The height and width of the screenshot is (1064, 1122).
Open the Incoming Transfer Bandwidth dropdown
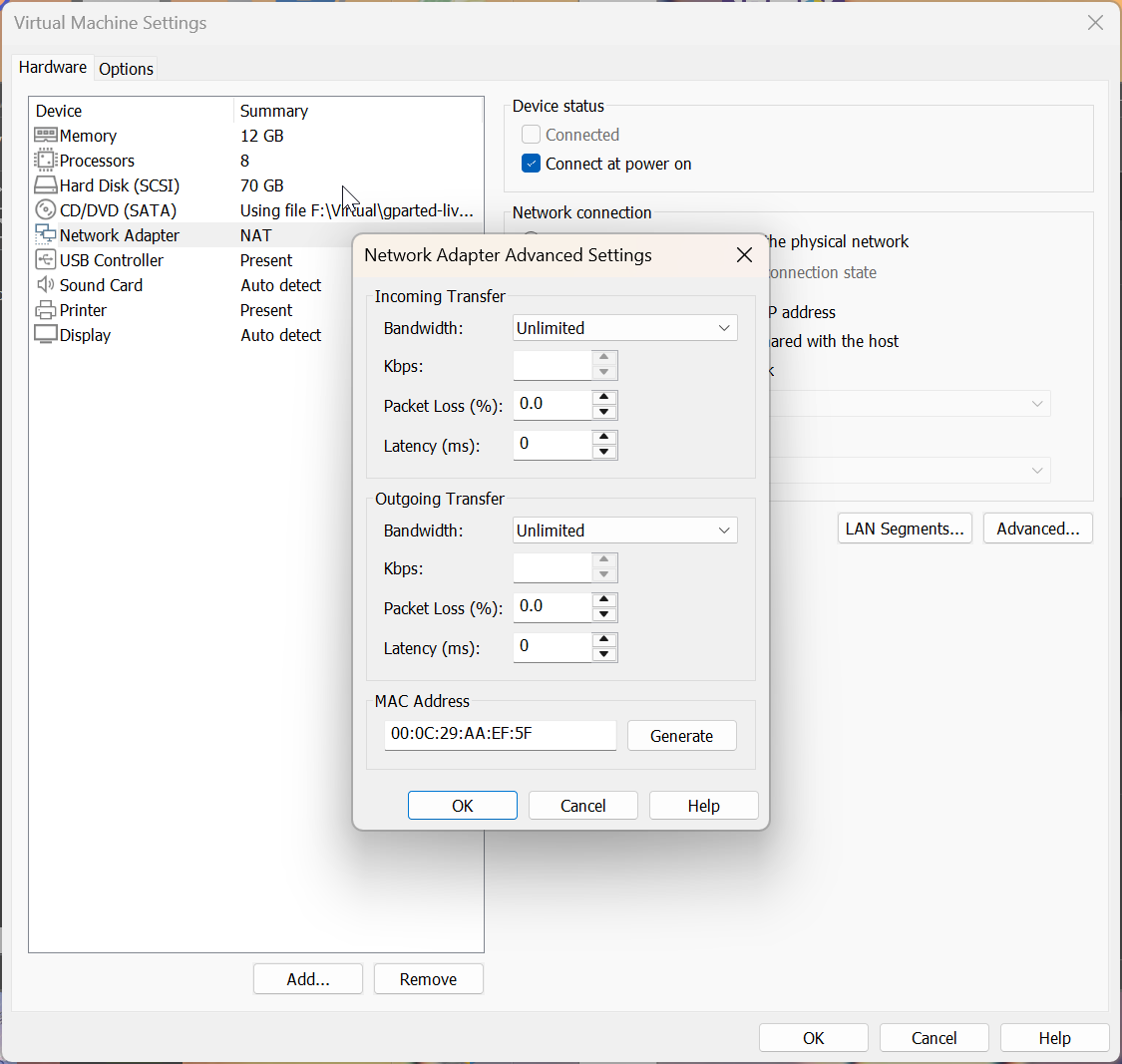point(625,328)
